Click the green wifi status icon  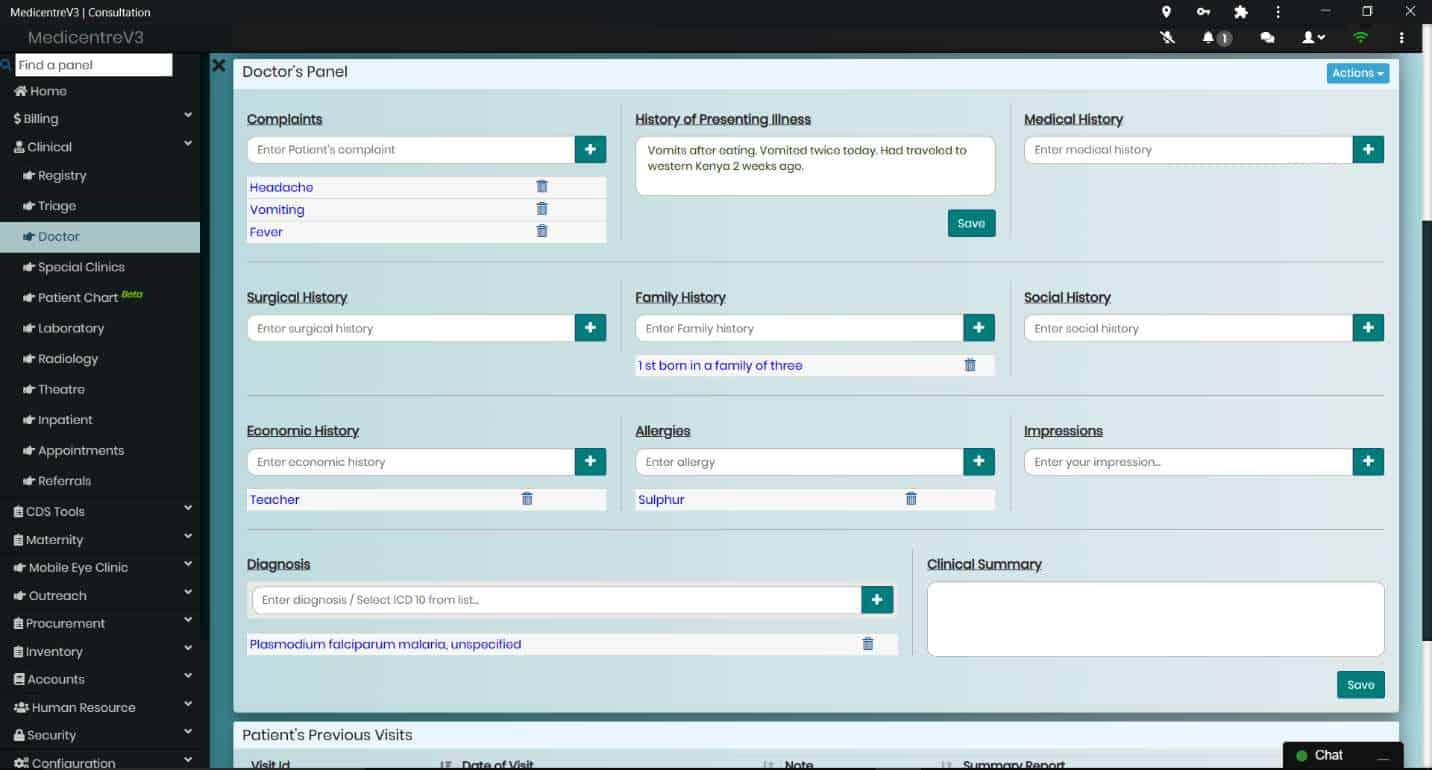coord(1360,38)
